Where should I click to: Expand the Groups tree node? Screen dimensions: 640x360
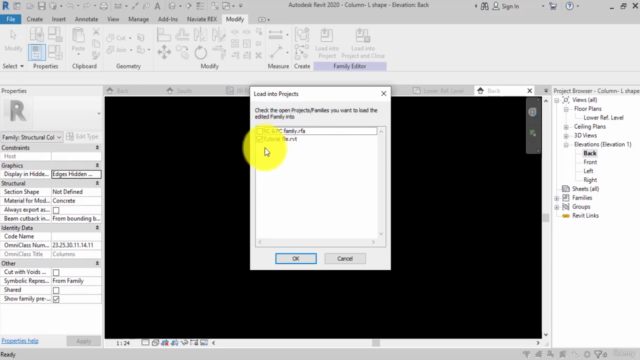coord(557,207)
